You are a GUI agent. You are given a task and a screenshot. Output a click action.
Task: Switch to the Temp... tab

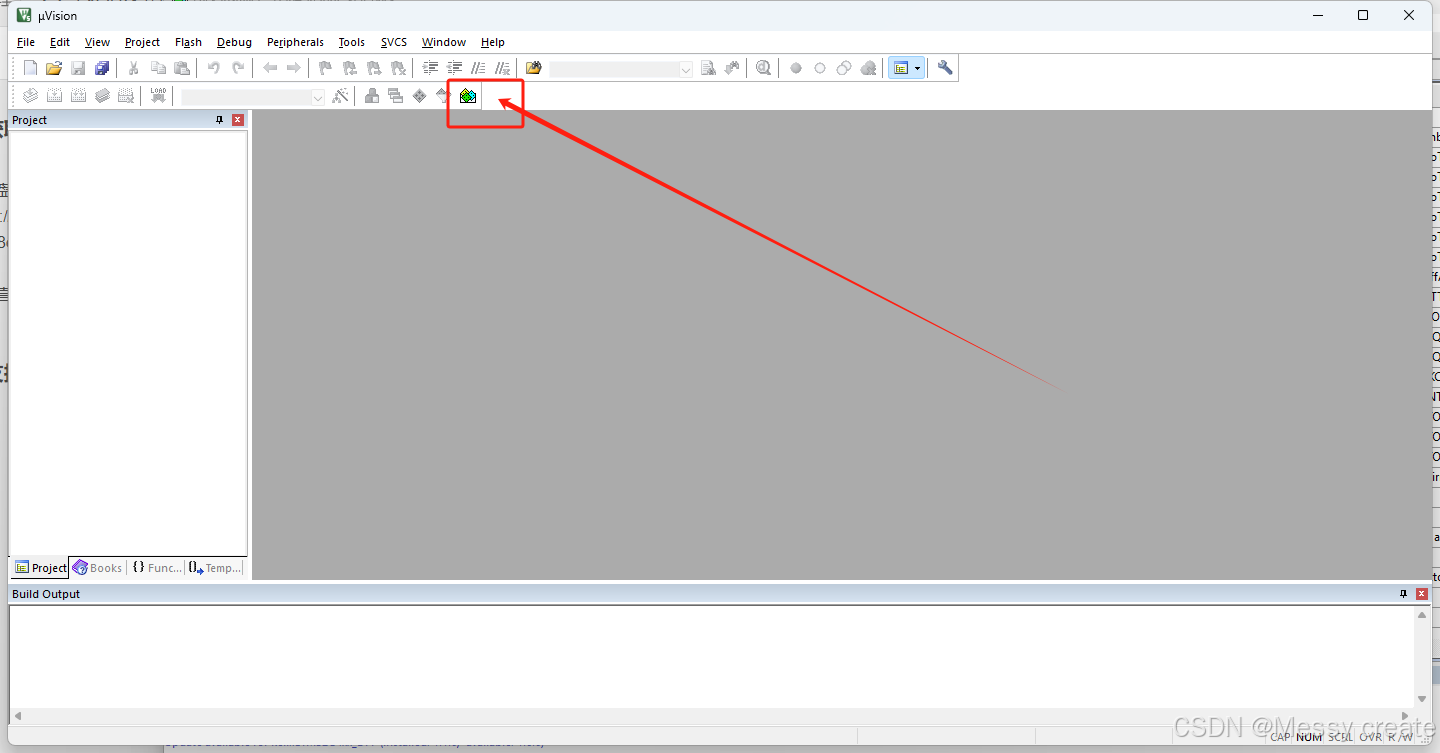[x=215, y=568]
